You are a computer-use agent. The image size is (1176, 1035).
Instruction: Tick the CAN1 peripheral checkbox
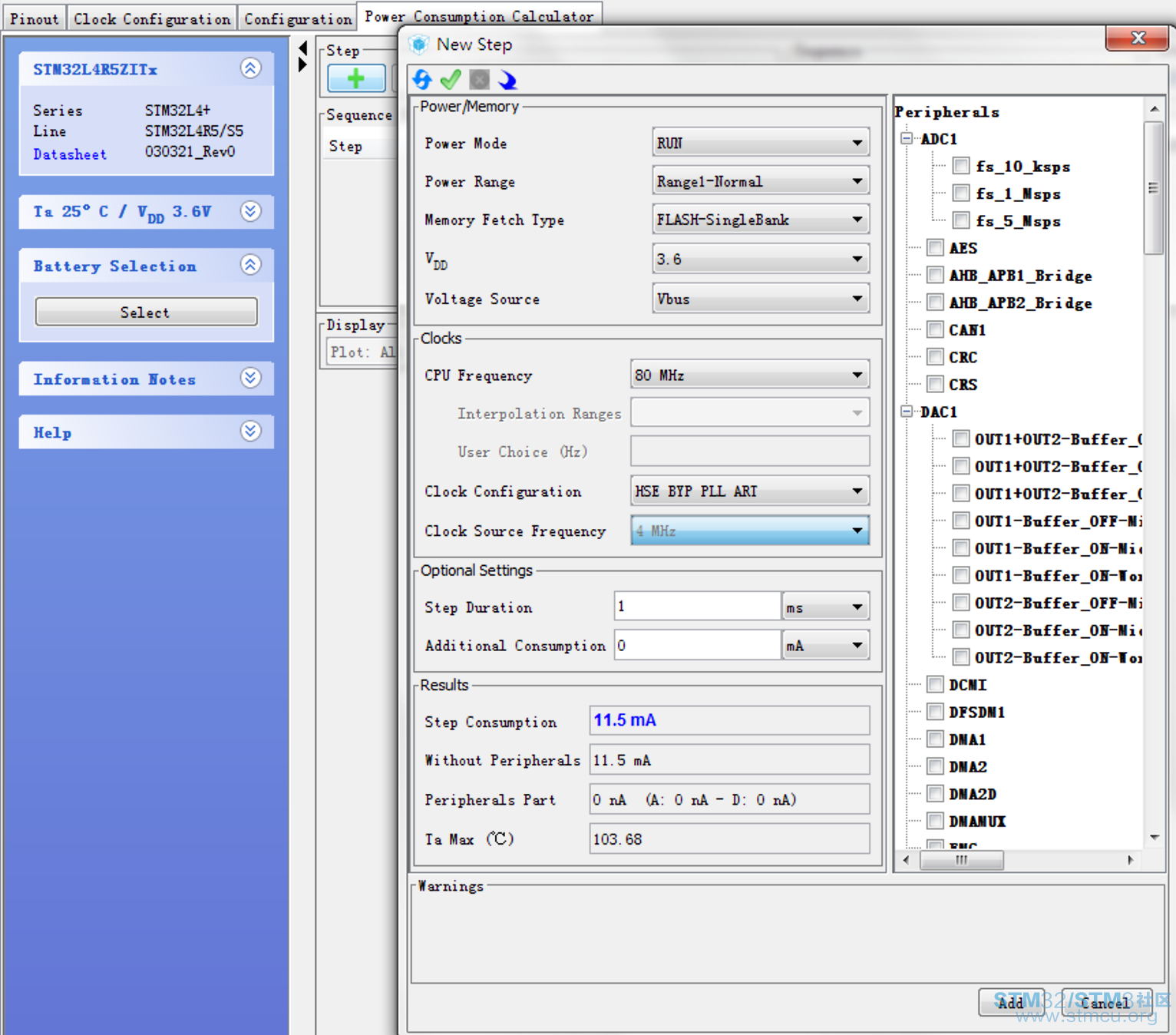(x=935, y=329)
